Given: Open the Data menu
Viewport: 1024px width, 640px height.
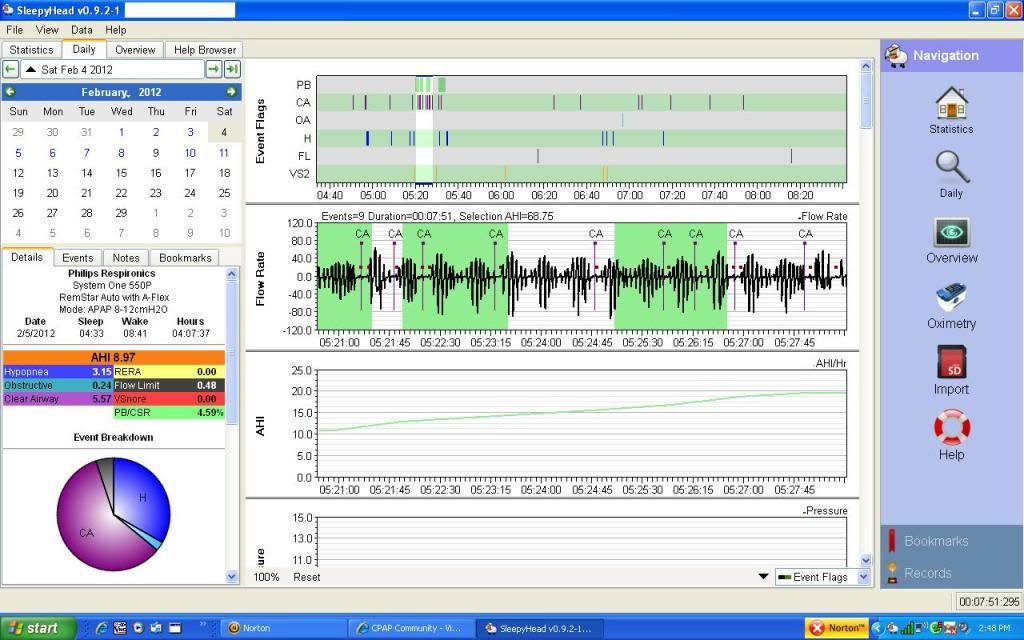Looking at the screenshot, I should click(82, 30).
